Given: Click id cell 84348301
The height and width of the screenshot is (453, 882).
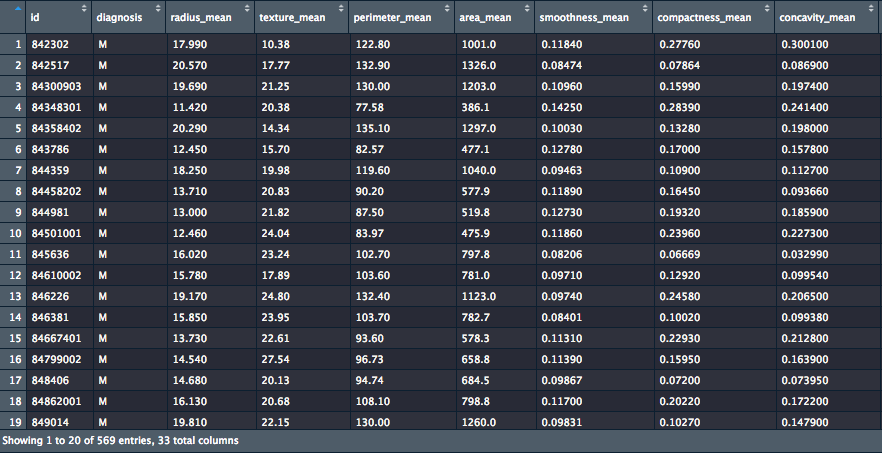Looking at the screenshot, I should pyautogui.click(x=56, y=107).
